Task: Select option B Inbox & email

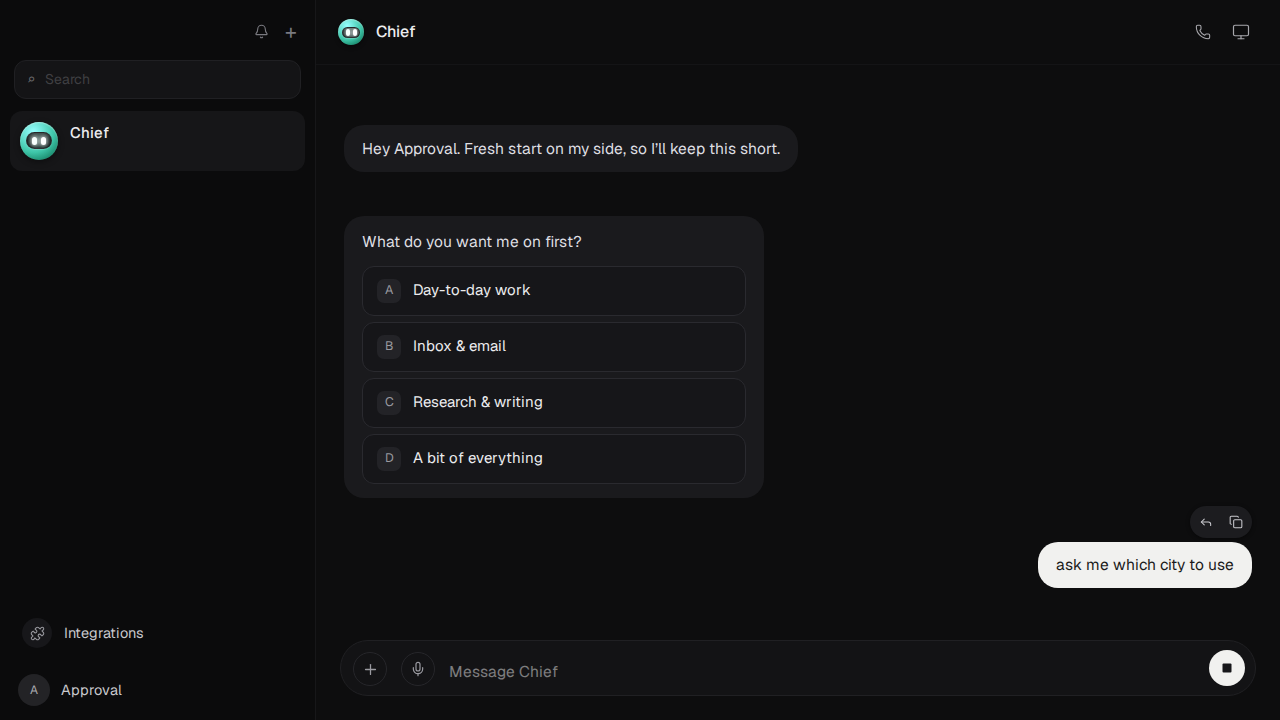Action: click(554, 347)
